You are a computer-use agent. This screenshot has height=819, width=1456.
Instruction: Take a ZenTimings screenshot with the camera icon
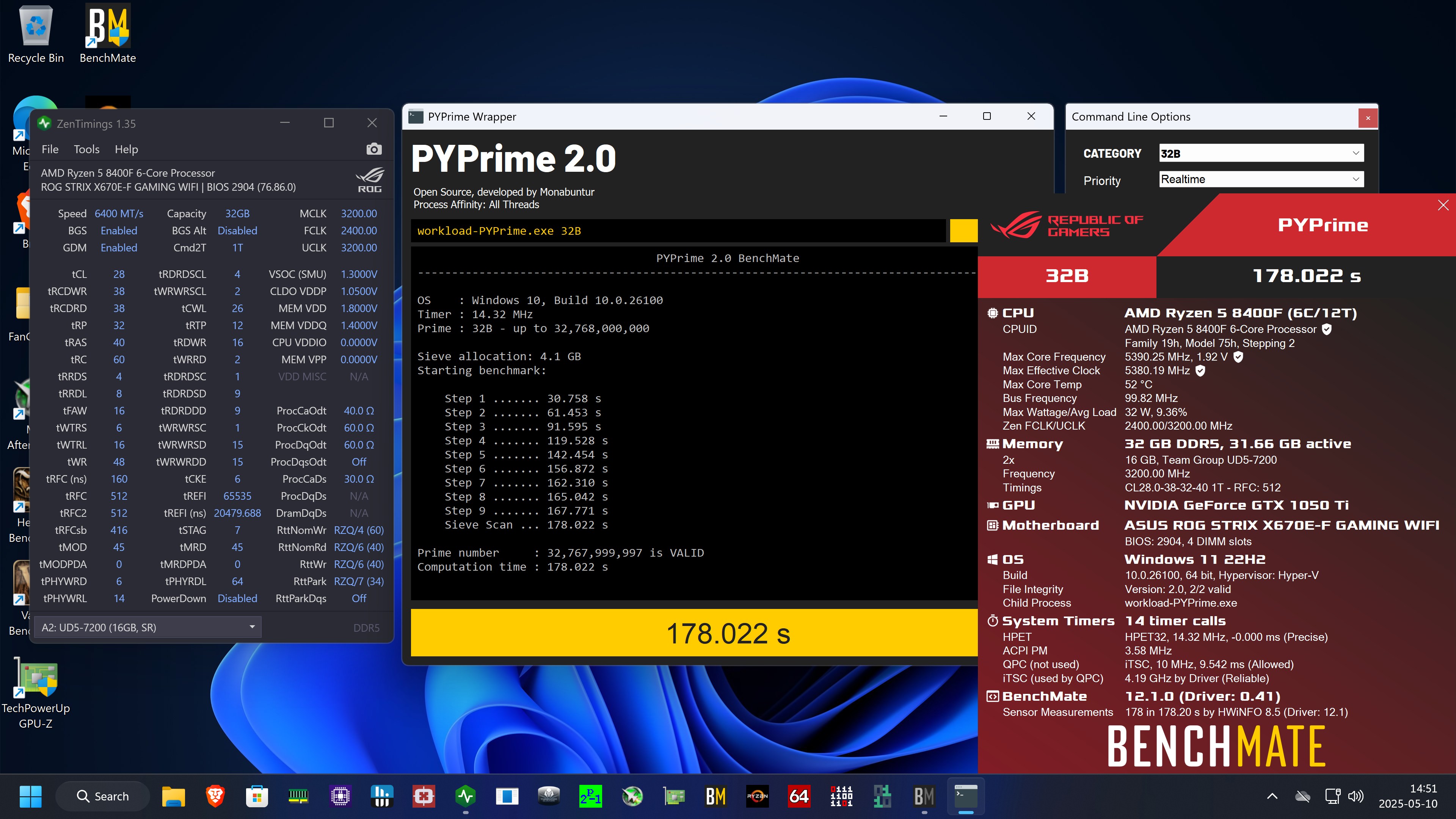(x=373, y=149)
